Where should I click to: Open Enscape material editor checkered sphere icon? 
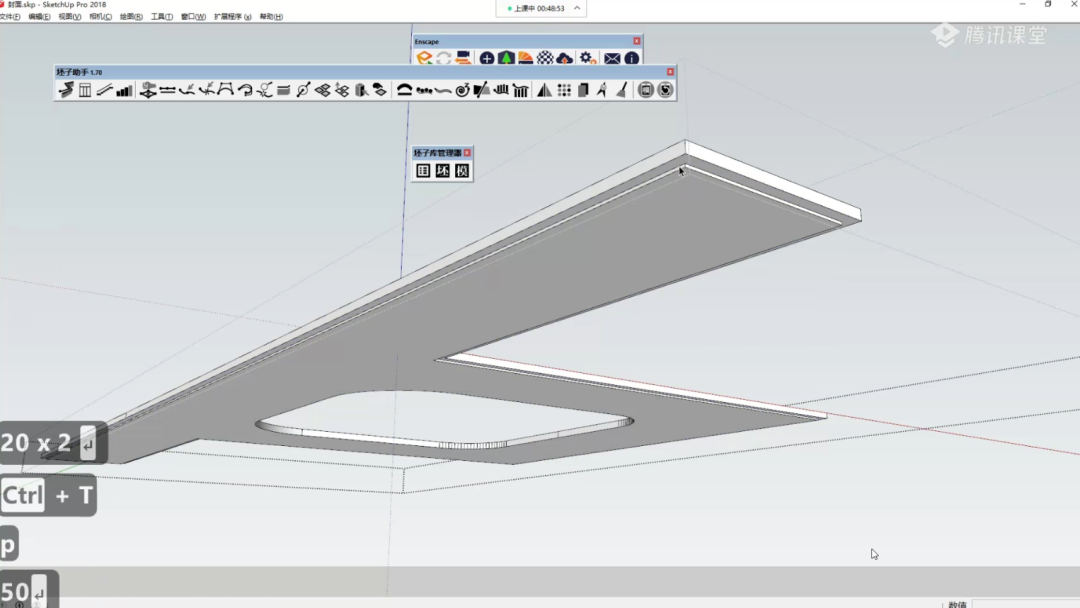(545, 59)
